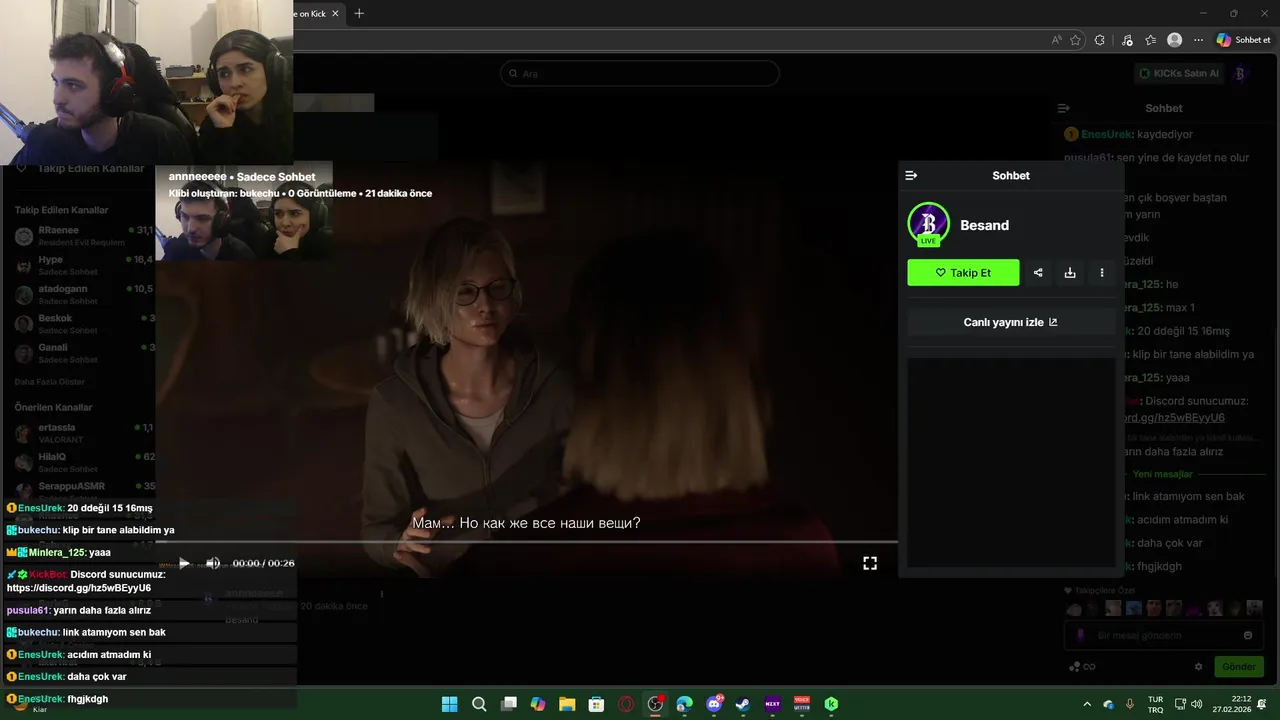
Task: Click KICKs Satın Al button
Action: (1179, 73)
